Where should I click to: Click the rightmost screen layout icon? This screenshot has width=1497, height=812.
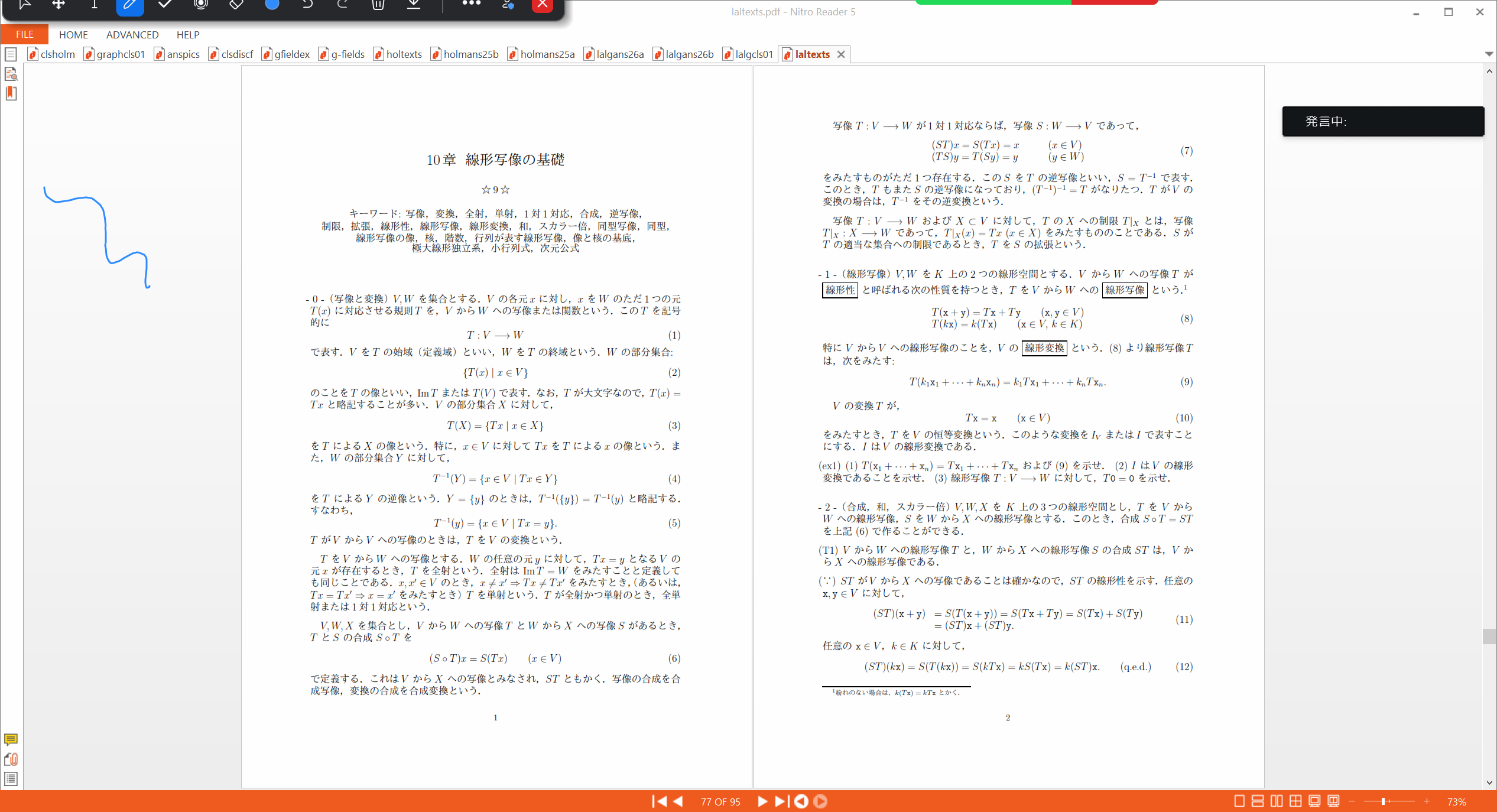pos(1333,801)
